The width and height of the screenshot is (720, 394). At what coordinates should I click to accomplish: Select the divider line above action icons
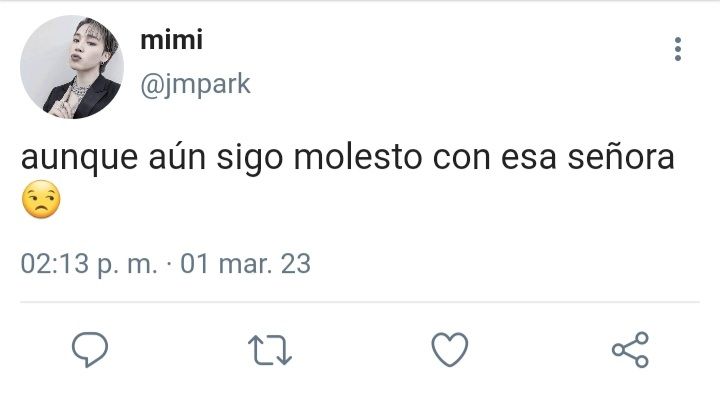(360, 302)
